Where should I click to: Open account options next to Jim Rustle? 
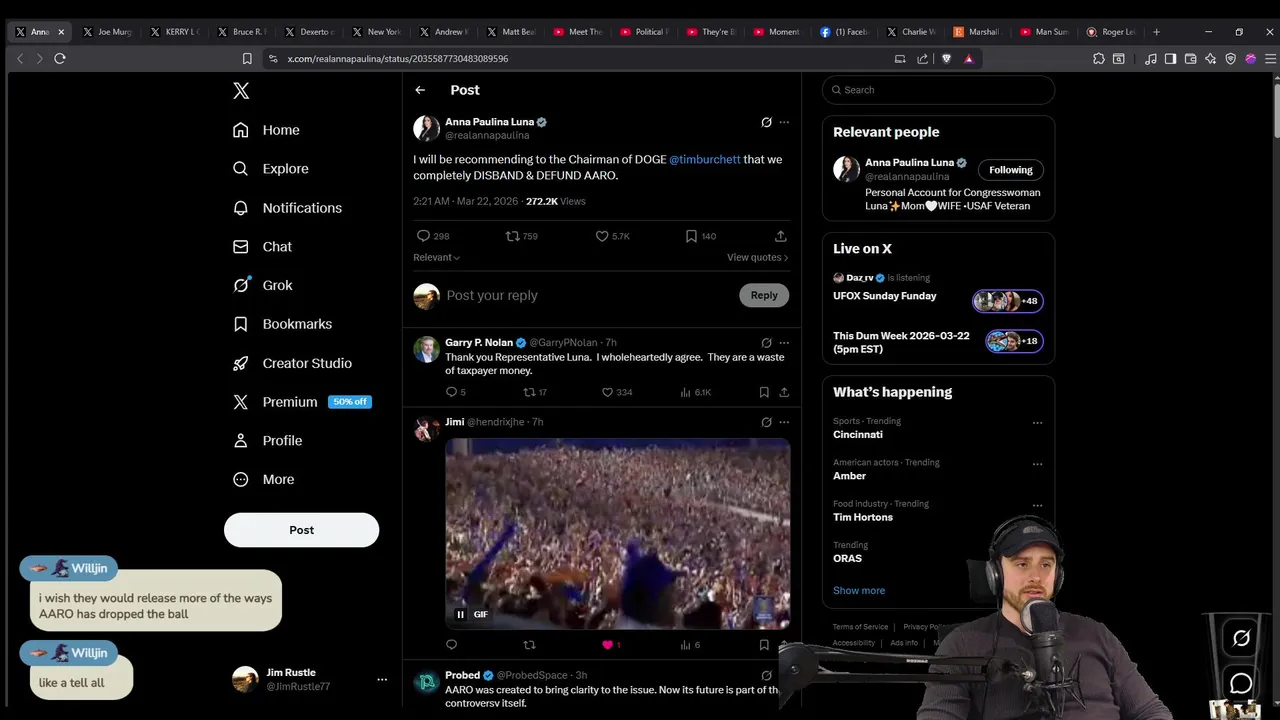381,679
